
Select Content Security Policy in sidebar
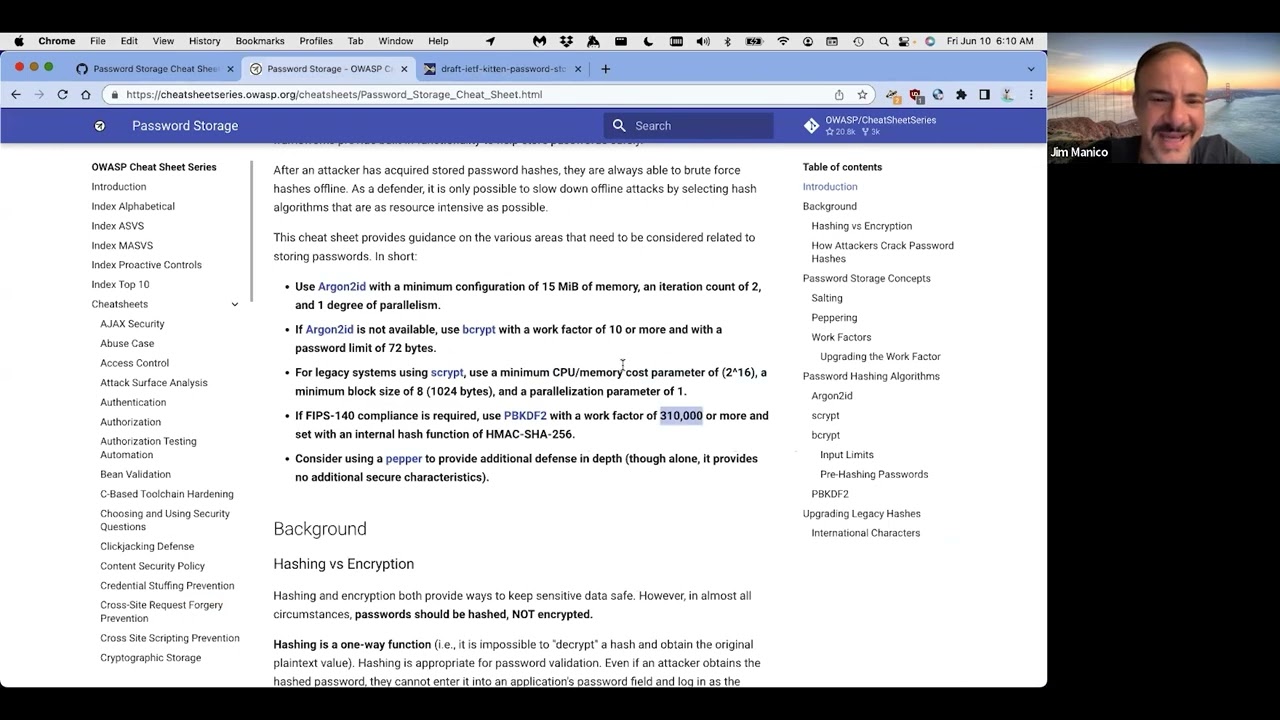pos(152,566)
